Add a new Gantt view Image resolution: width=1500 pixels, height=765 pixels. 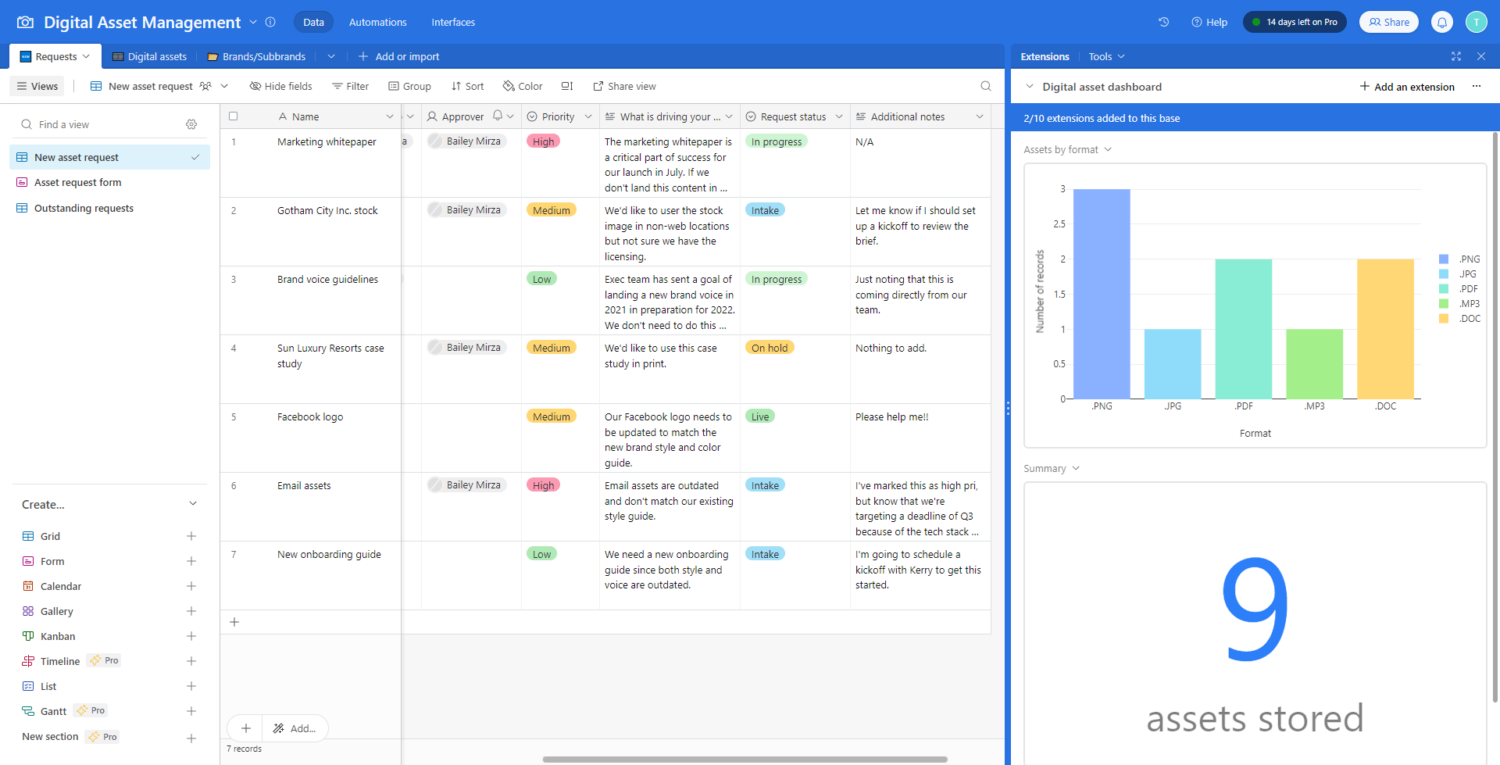191,711
